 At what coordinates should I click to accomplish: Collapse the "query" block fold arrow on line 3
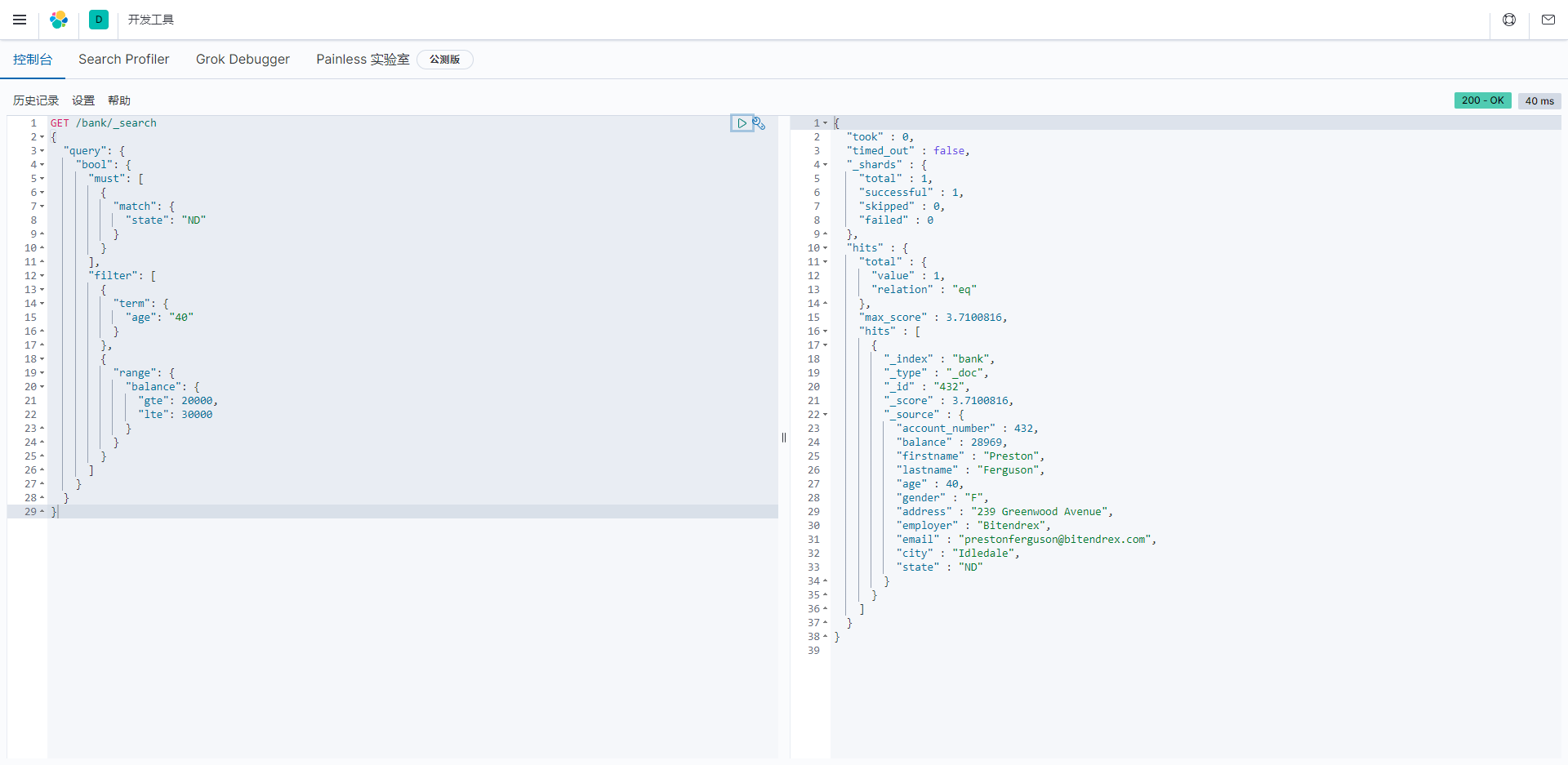[x=42, y=151]
